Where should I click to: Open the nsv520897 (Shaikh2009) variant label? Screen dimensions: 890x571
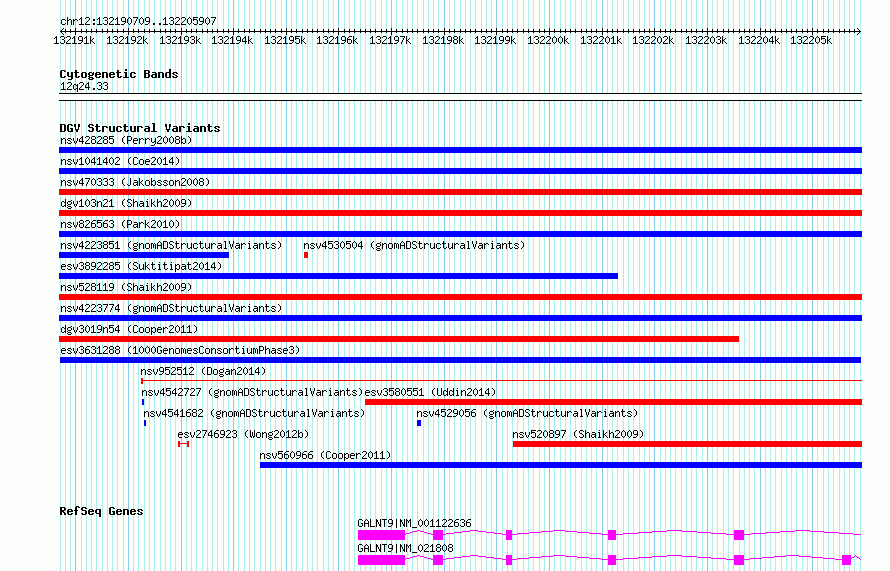point(578,434)
